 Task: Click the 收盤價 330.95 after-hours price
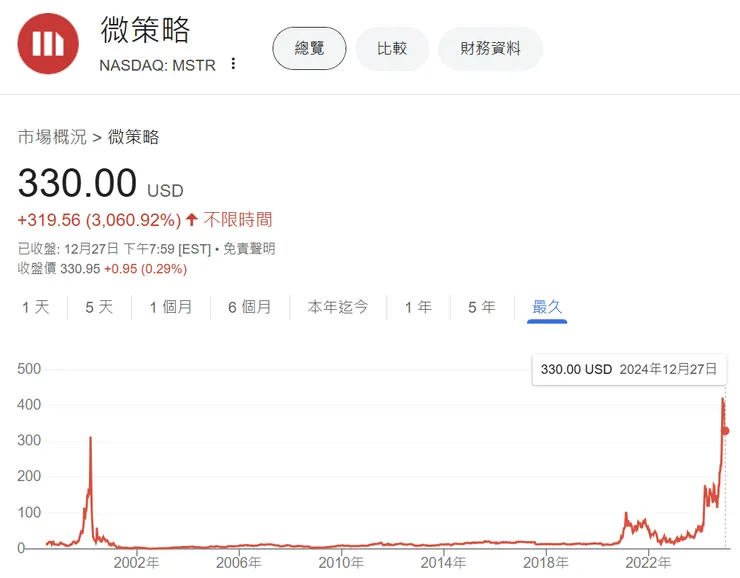(x=59, y=268)
